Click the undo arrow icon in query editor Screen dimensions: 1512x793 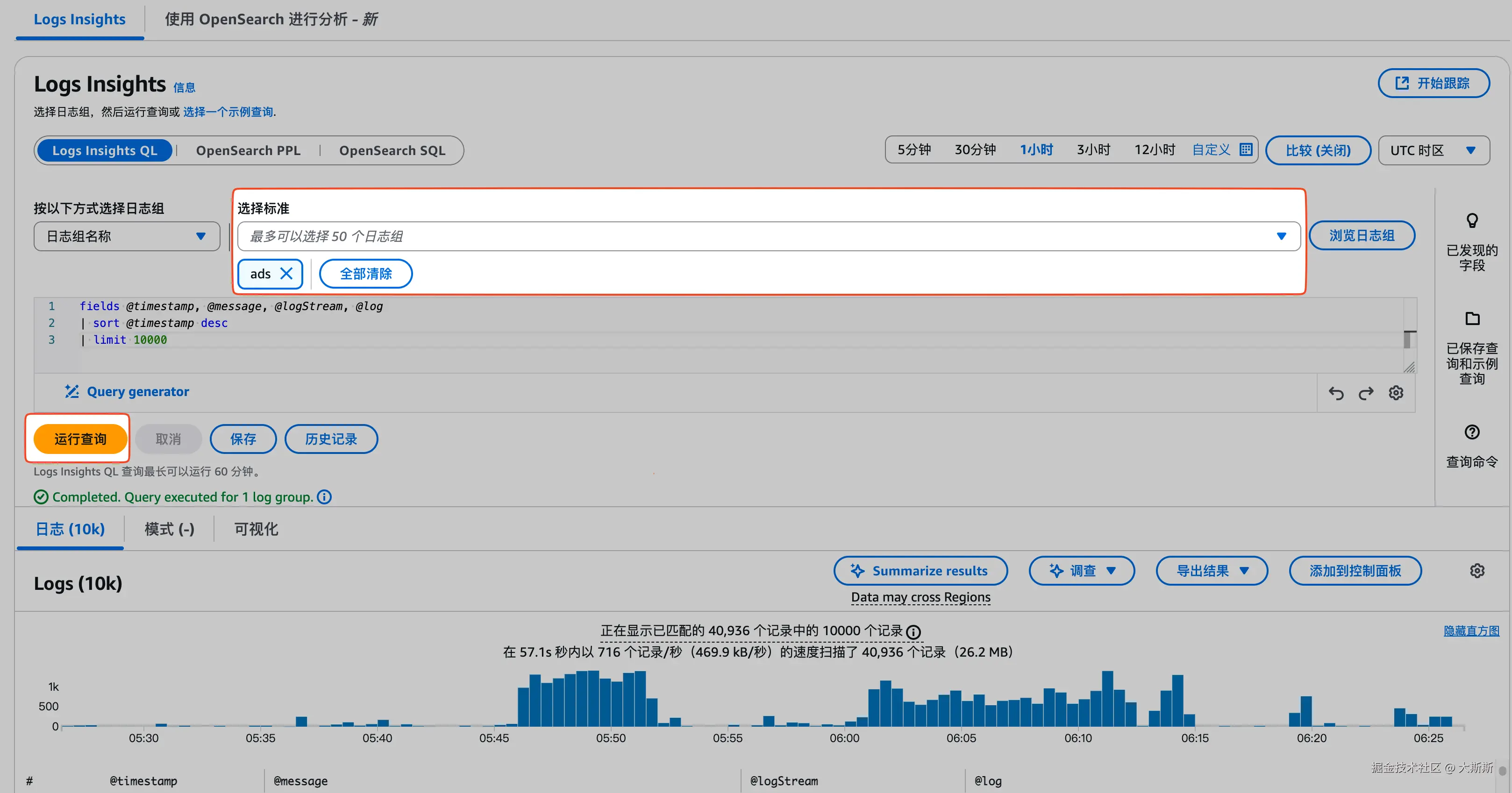(x=1336, y=393)
